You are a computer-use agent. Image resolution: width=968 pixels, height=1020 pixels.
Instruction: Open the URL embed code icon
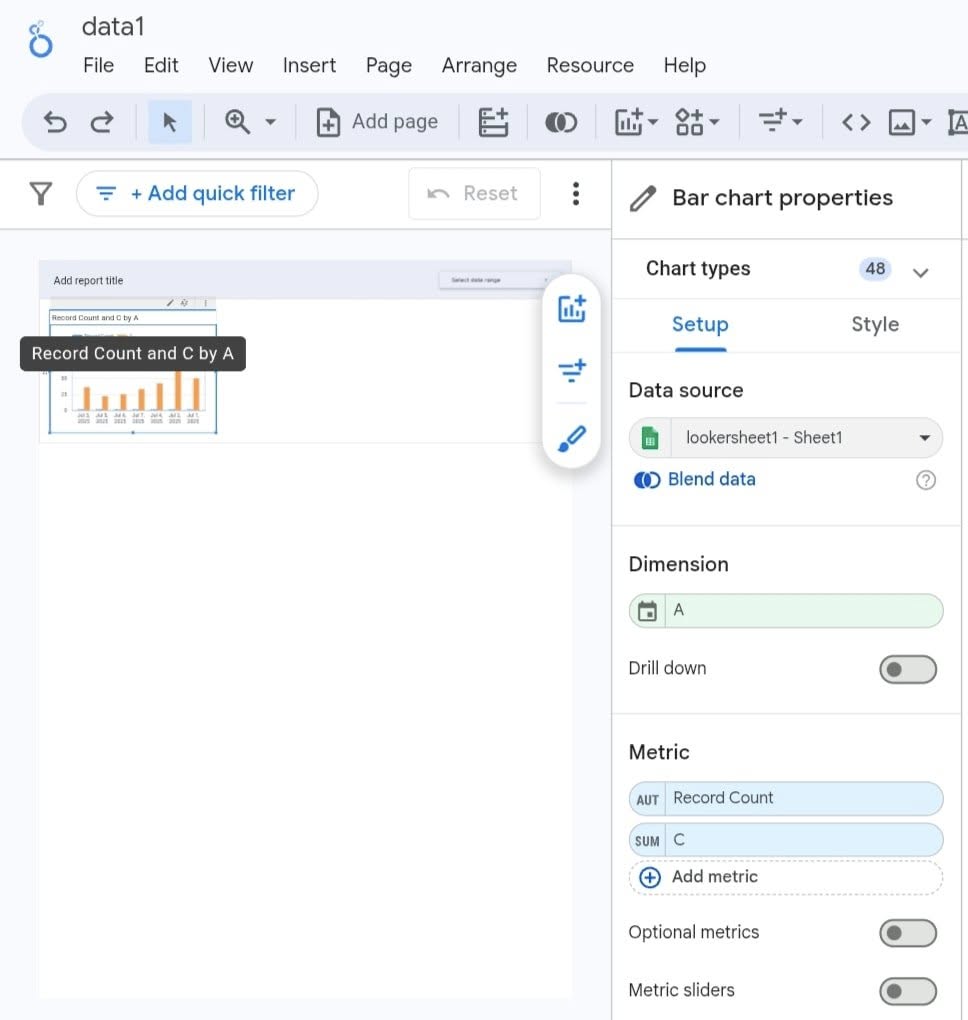coord(855,122)
